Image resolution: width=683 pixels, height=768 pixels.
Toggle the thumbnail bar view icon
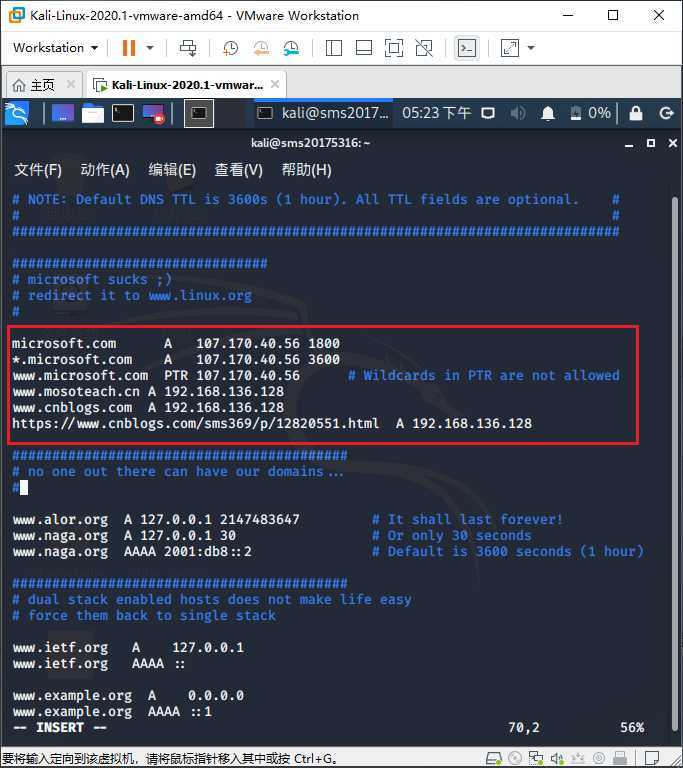(364, 48)
